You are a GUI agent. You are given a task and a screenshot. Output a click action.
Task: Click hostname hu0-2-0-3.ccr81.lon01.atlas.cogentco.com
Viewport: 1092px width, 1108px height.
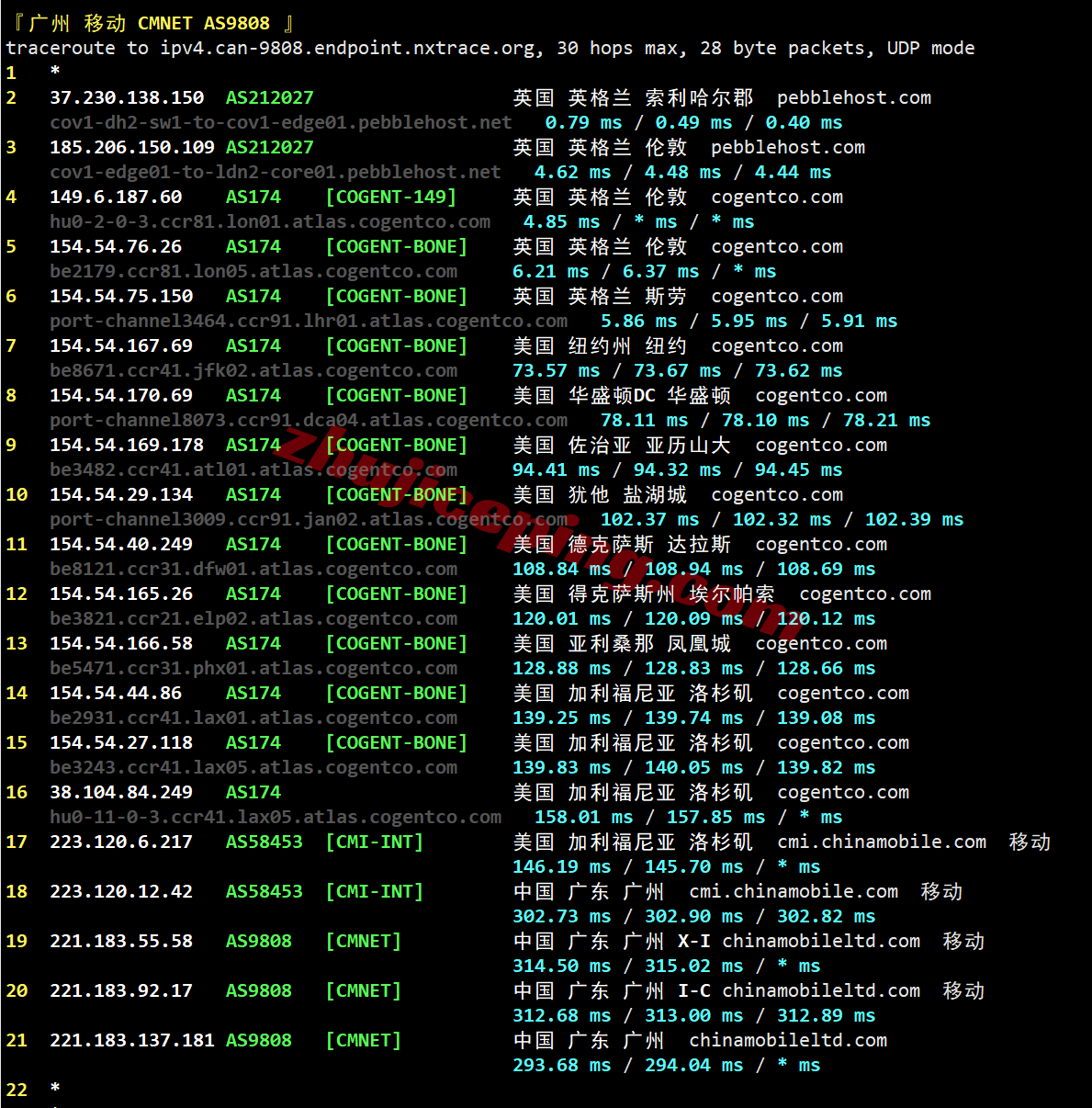pos(270,221)
